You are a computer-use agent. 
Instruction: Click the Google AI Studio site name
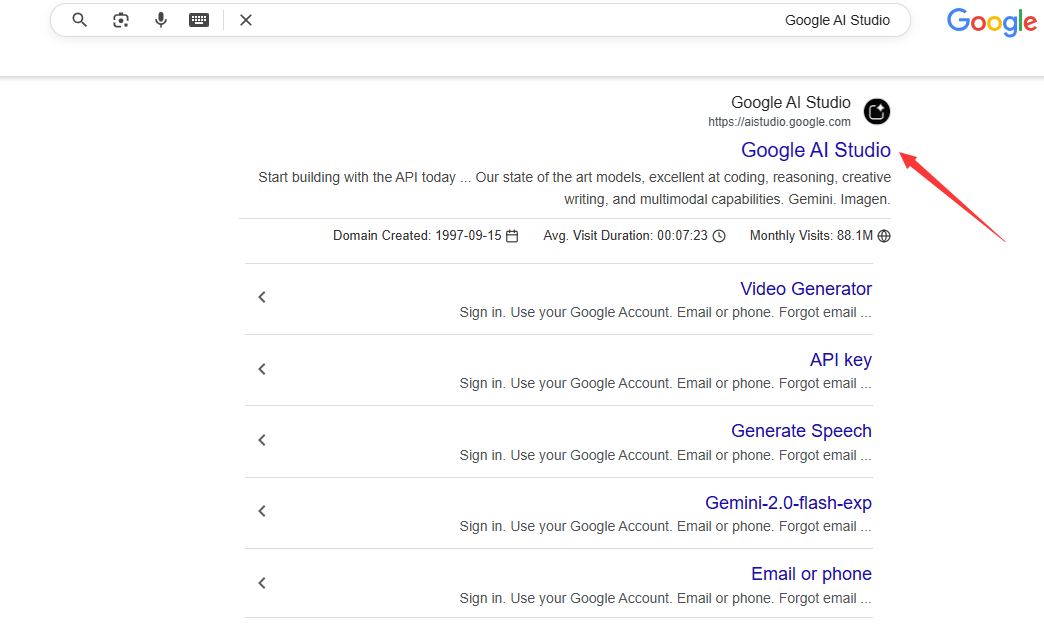point(790,103)
